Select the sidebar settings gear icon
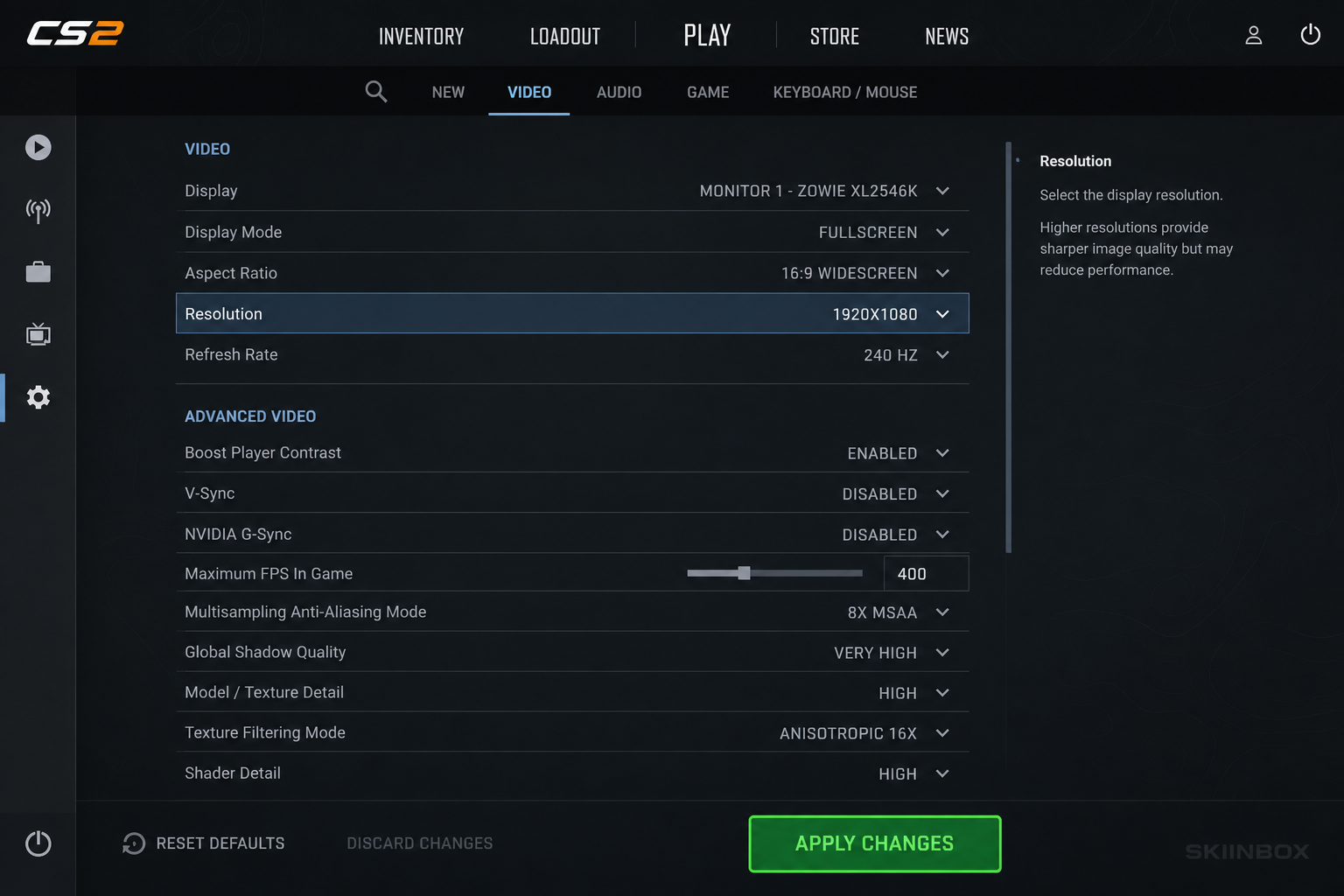 coord(38,397)
